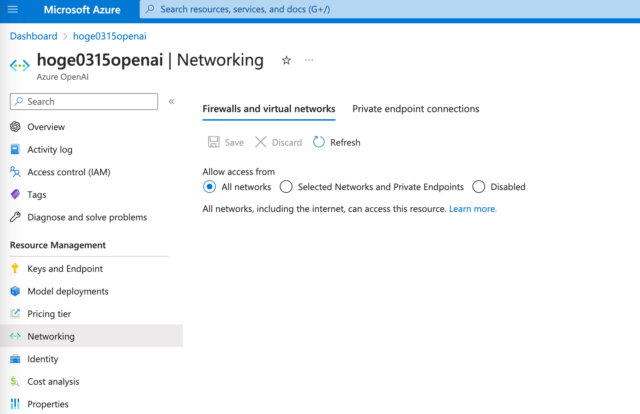
Task: Open hoge0315openai breadcrumb link
Action: point(109,36)
